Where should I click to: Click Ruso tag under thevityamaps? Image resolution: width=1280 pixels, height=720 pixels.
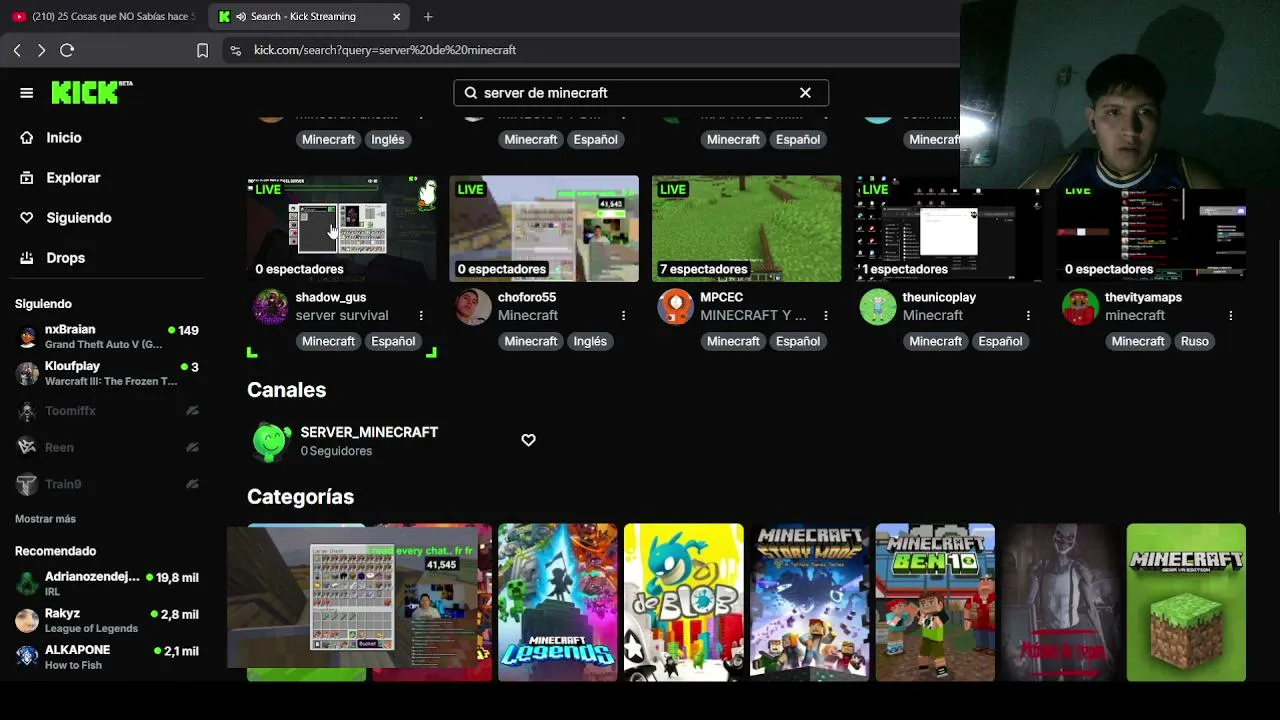click(1194, 341)
